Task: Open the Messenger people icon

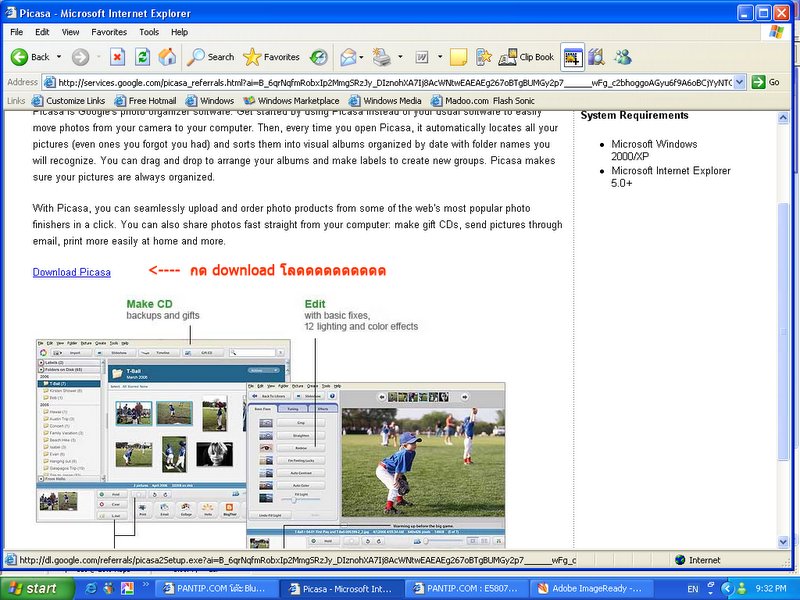Action: pyautogui.click(x=622, y=57)
